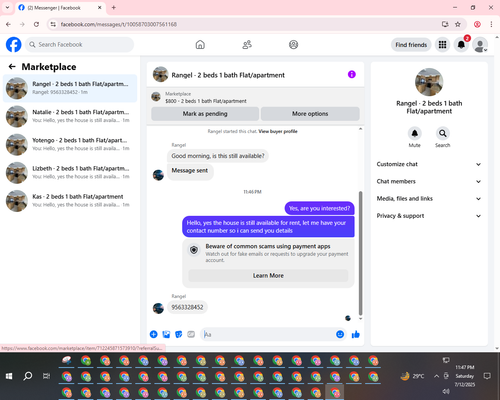The image size is (500, 400).
Task: Expand Media, files and links section
Action: coord(429,199)
